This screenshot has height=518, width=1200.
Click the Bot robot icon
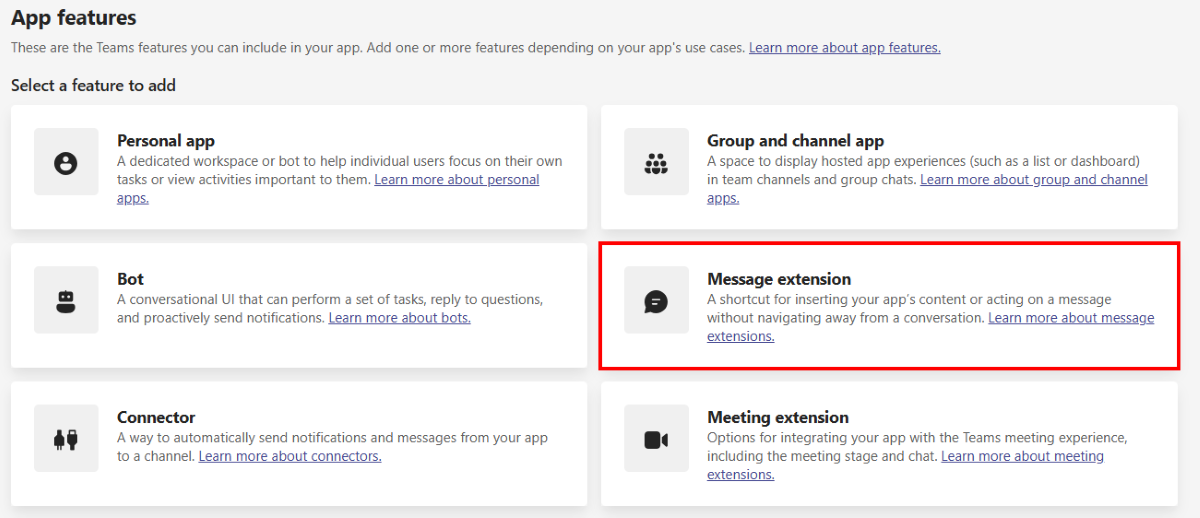[66, 300]
